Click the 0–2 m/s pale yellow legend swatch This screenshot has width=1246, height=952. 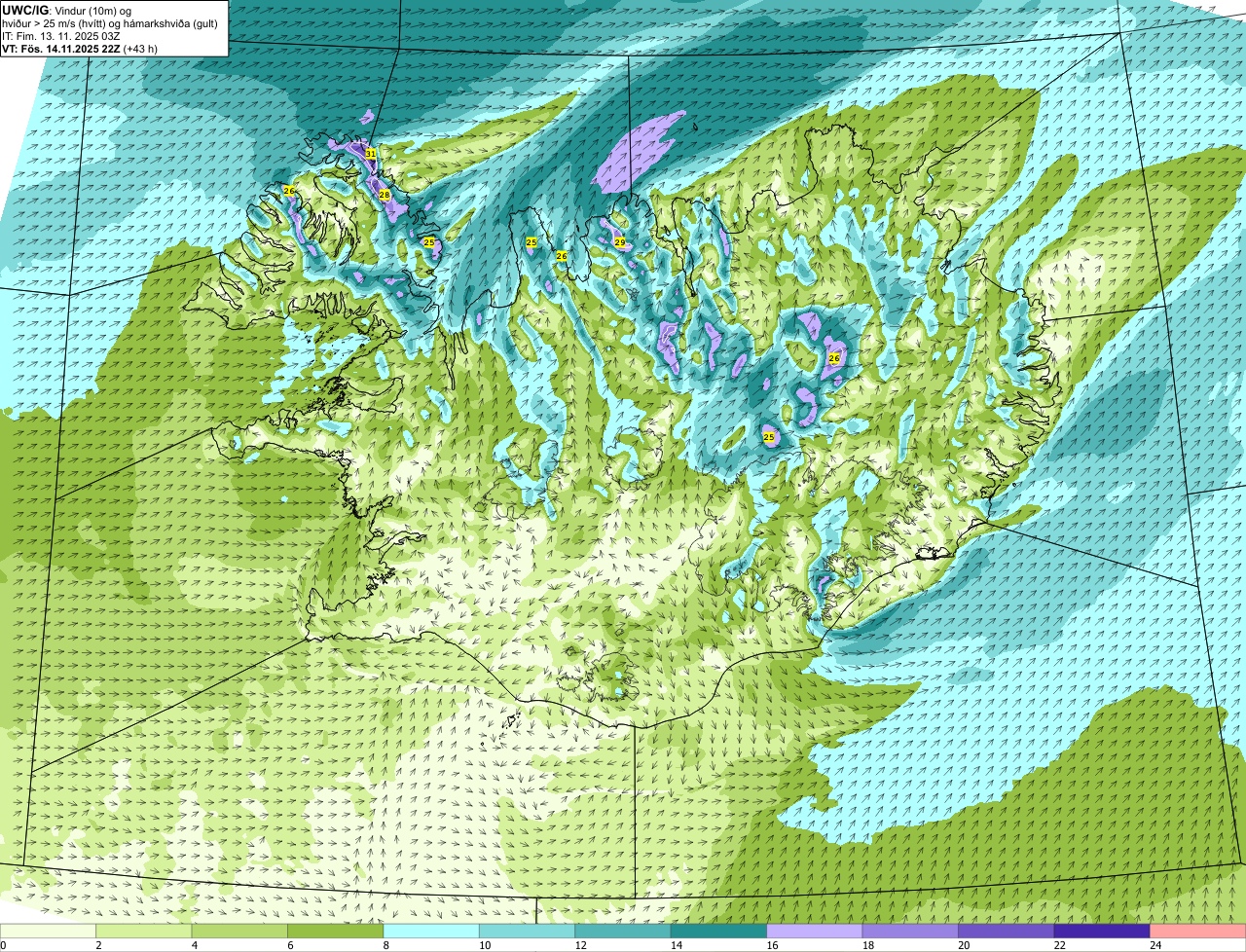point(48,932)
